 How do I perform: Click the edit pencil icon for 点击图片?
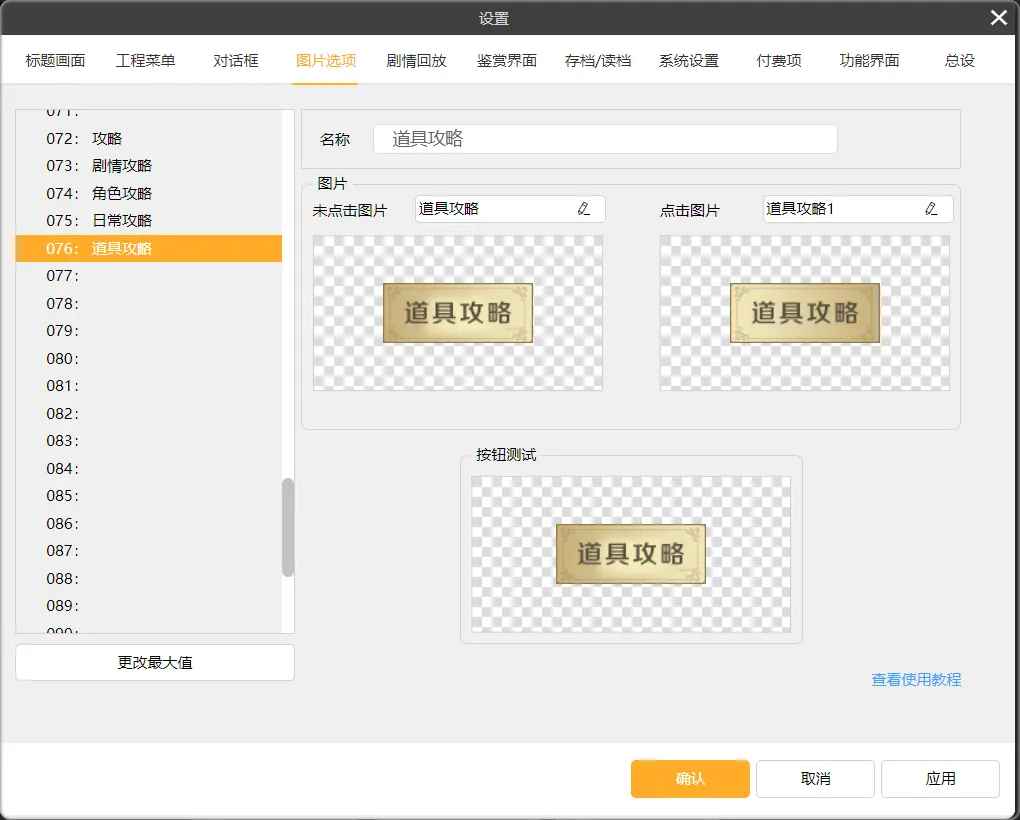pyautogui.click(x=931, y=209)
